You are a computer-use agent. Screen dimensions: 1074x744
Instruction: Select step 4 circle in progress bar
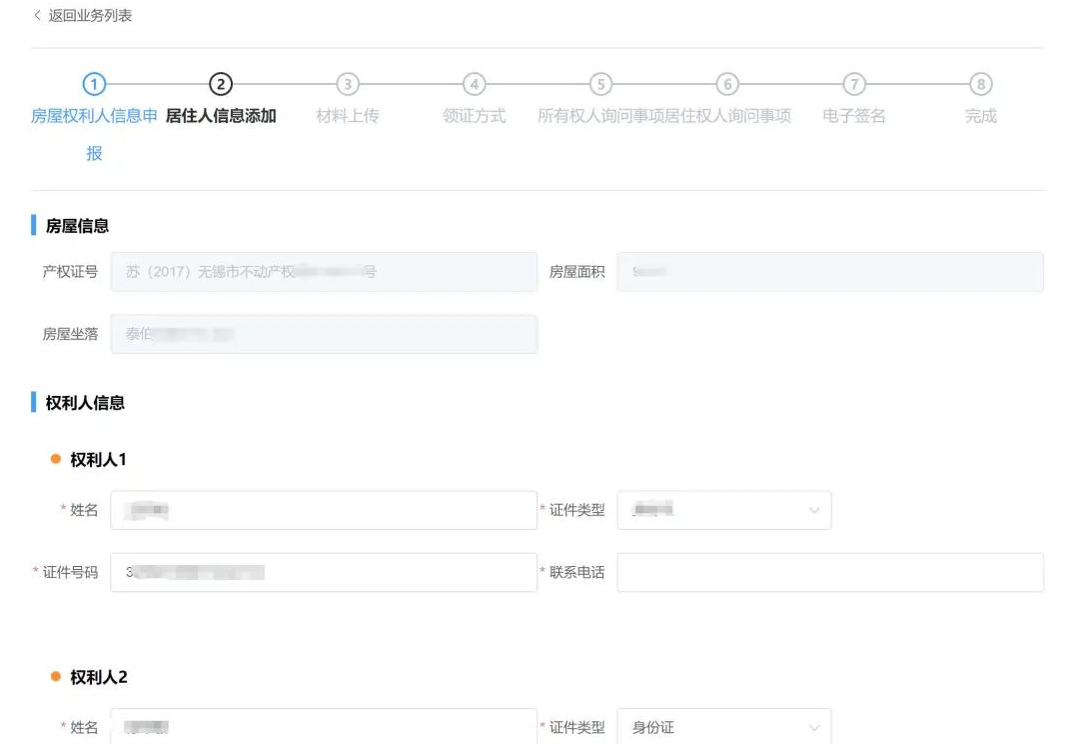pos(474,85)
